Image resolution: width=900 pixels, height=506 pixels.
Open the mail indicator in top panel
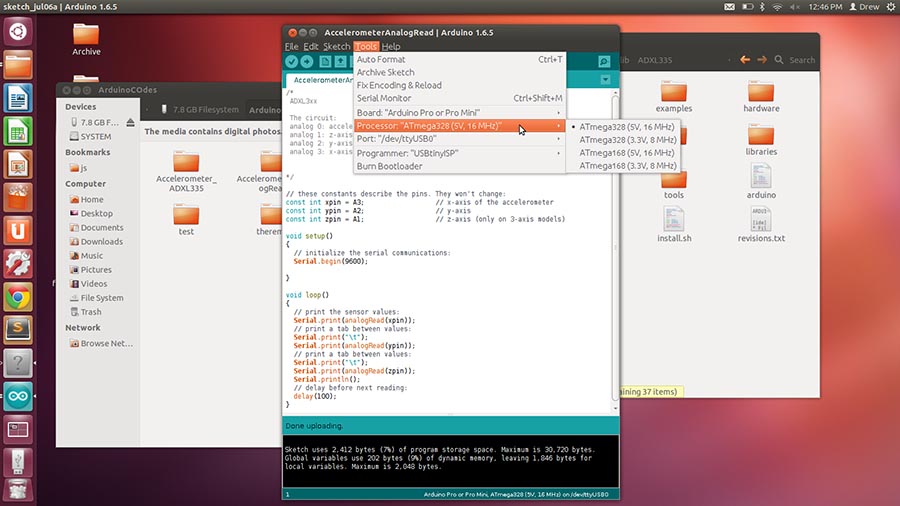729,7
